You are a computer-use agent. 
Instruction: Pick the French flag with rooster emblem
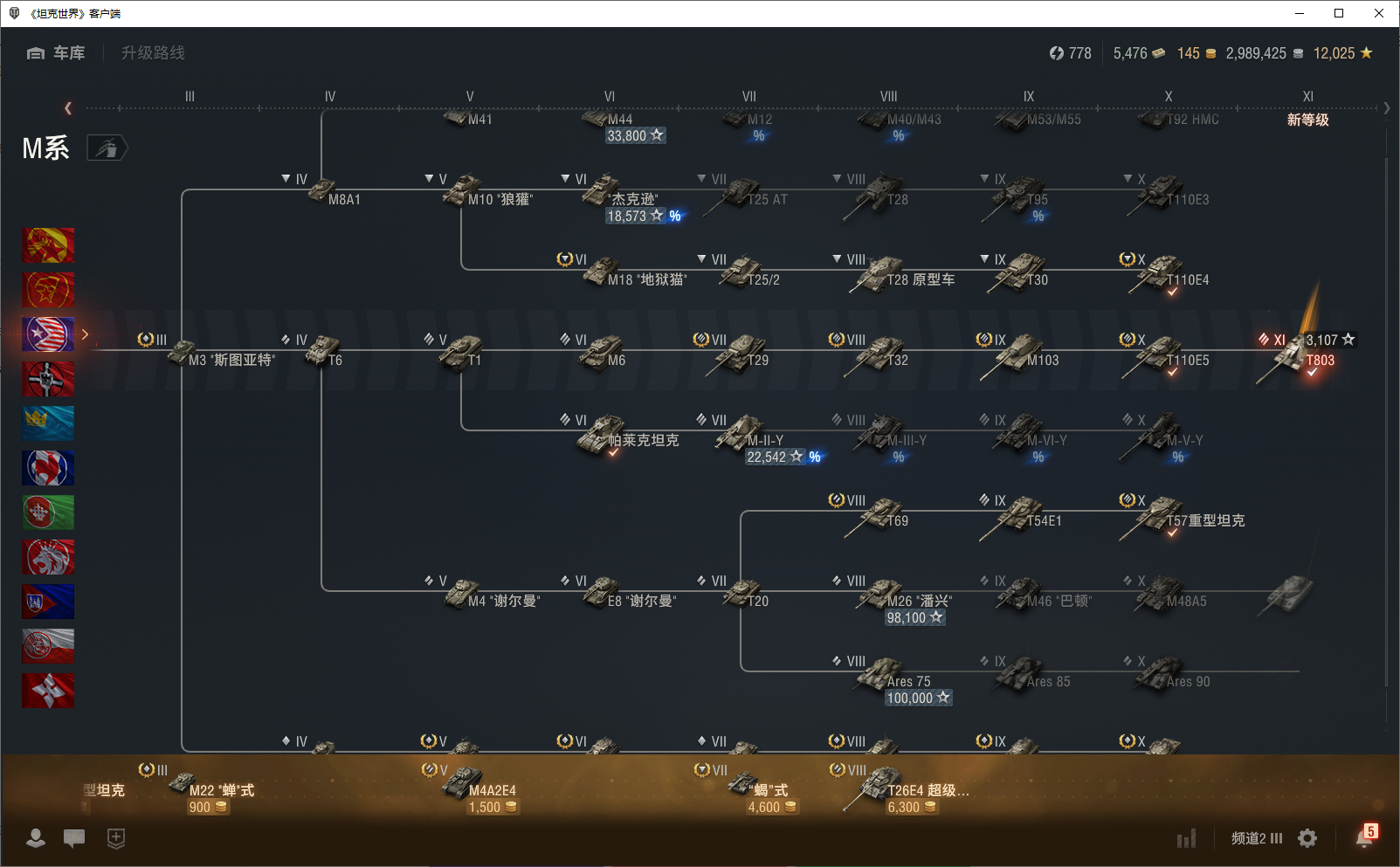pos(48,468)
